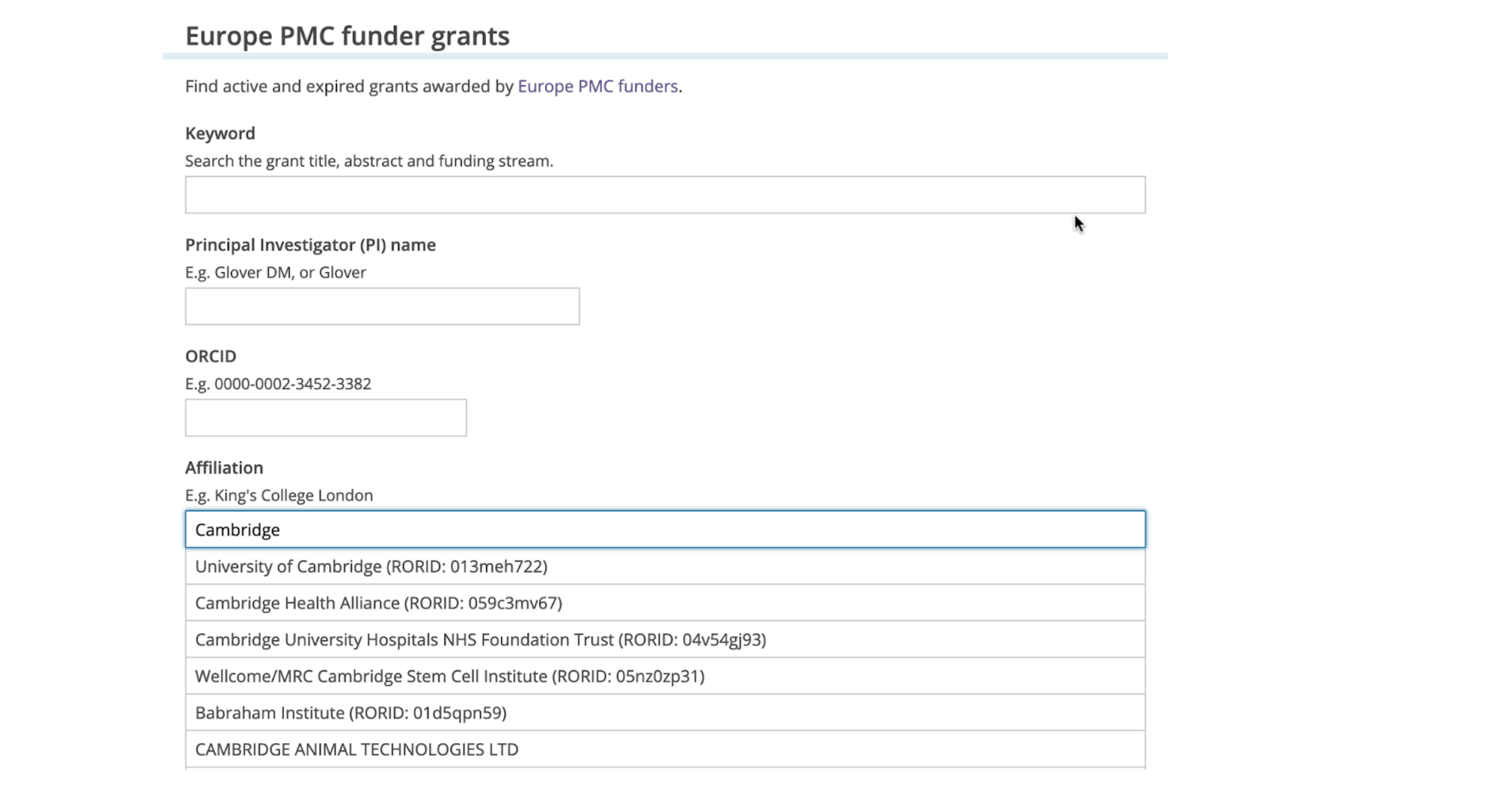Click the Keyword label
This screenshot has width=1512, height=802.
coord(220,133)
